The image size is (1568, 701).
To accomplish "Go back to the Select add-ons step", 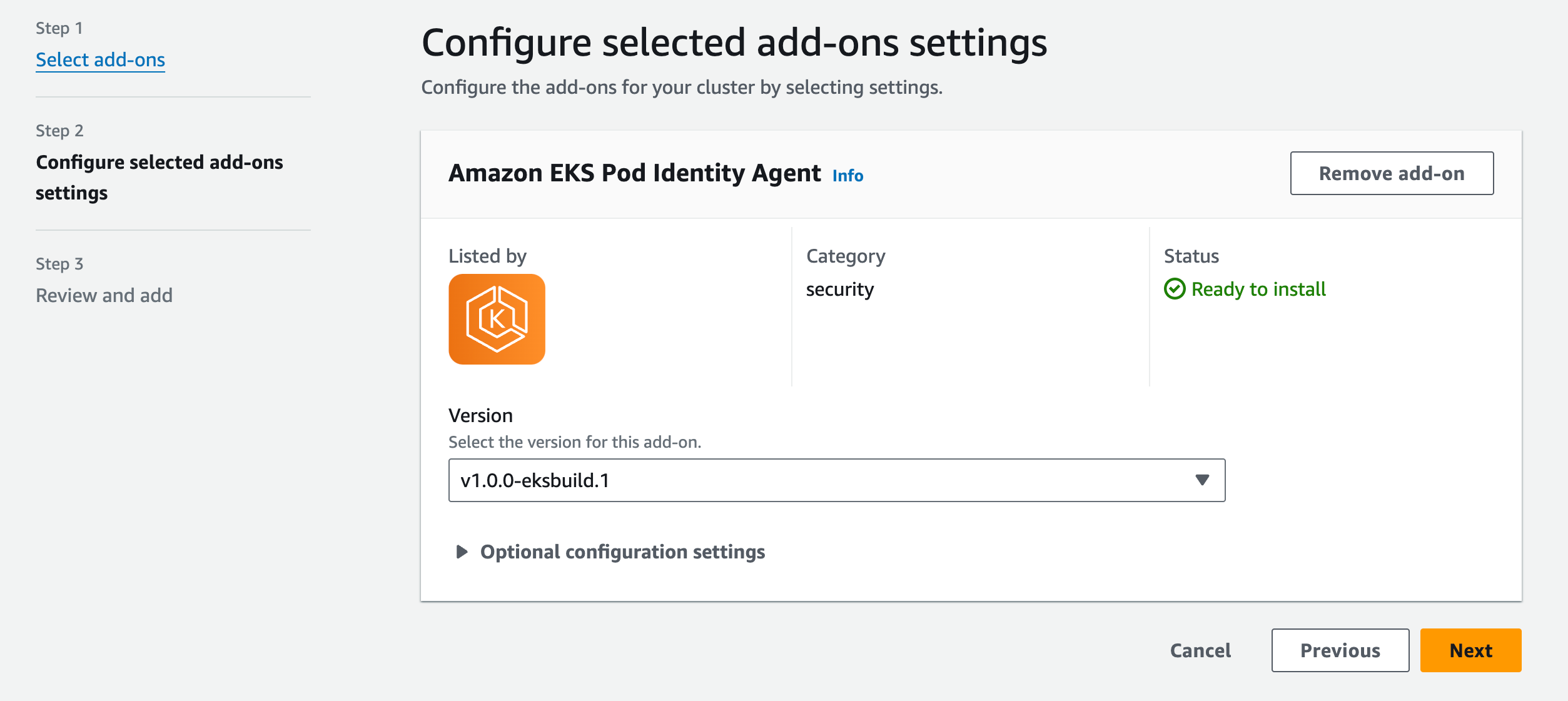I will [100, 59].
